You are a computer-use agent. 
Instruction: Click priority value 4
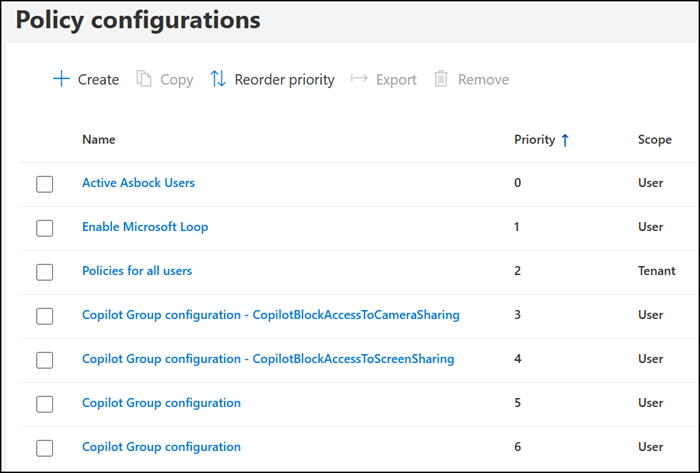coord(517,359)
